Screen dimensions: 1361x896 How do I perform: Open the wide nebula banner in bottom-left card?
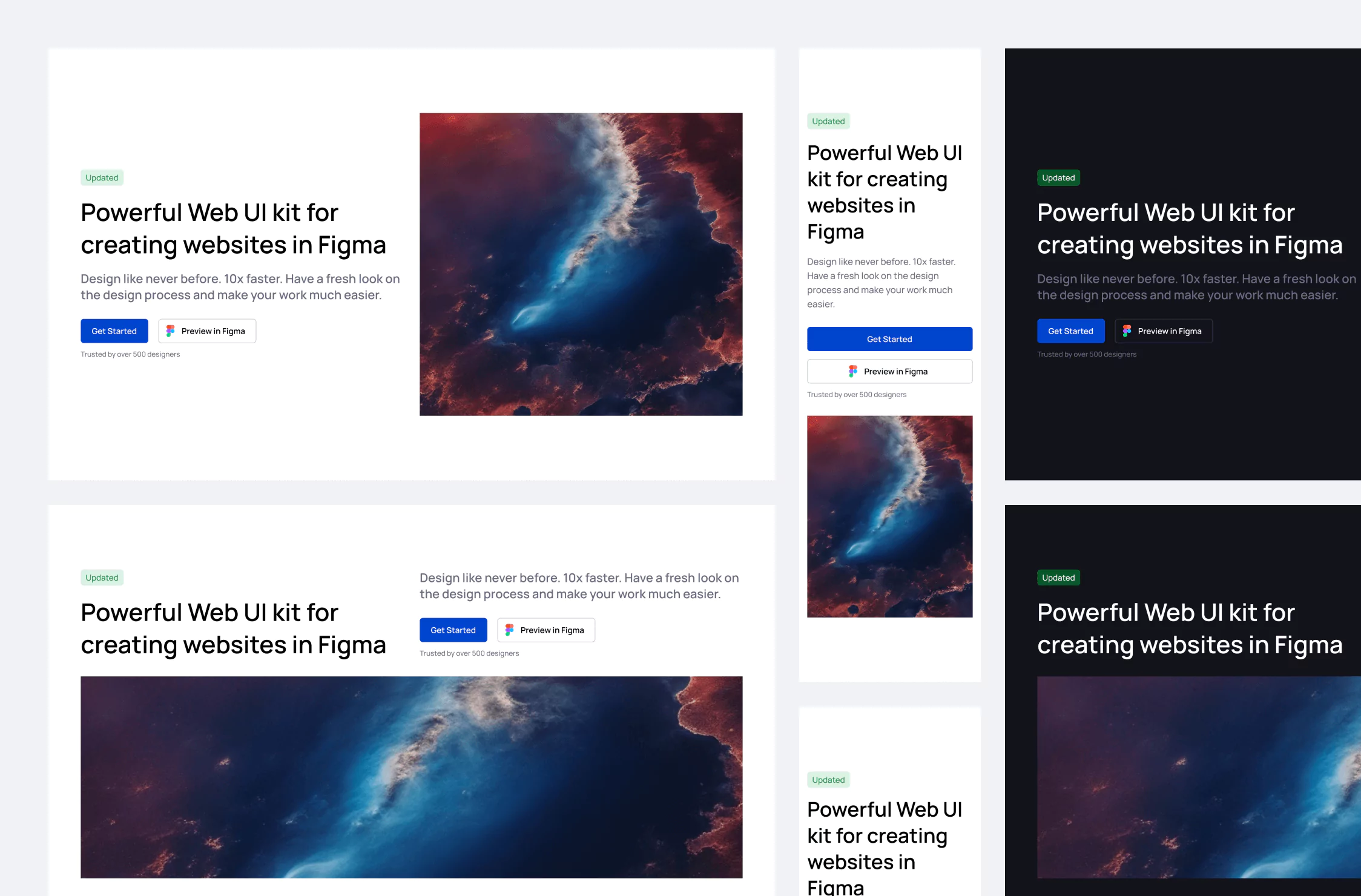[412, 777]
